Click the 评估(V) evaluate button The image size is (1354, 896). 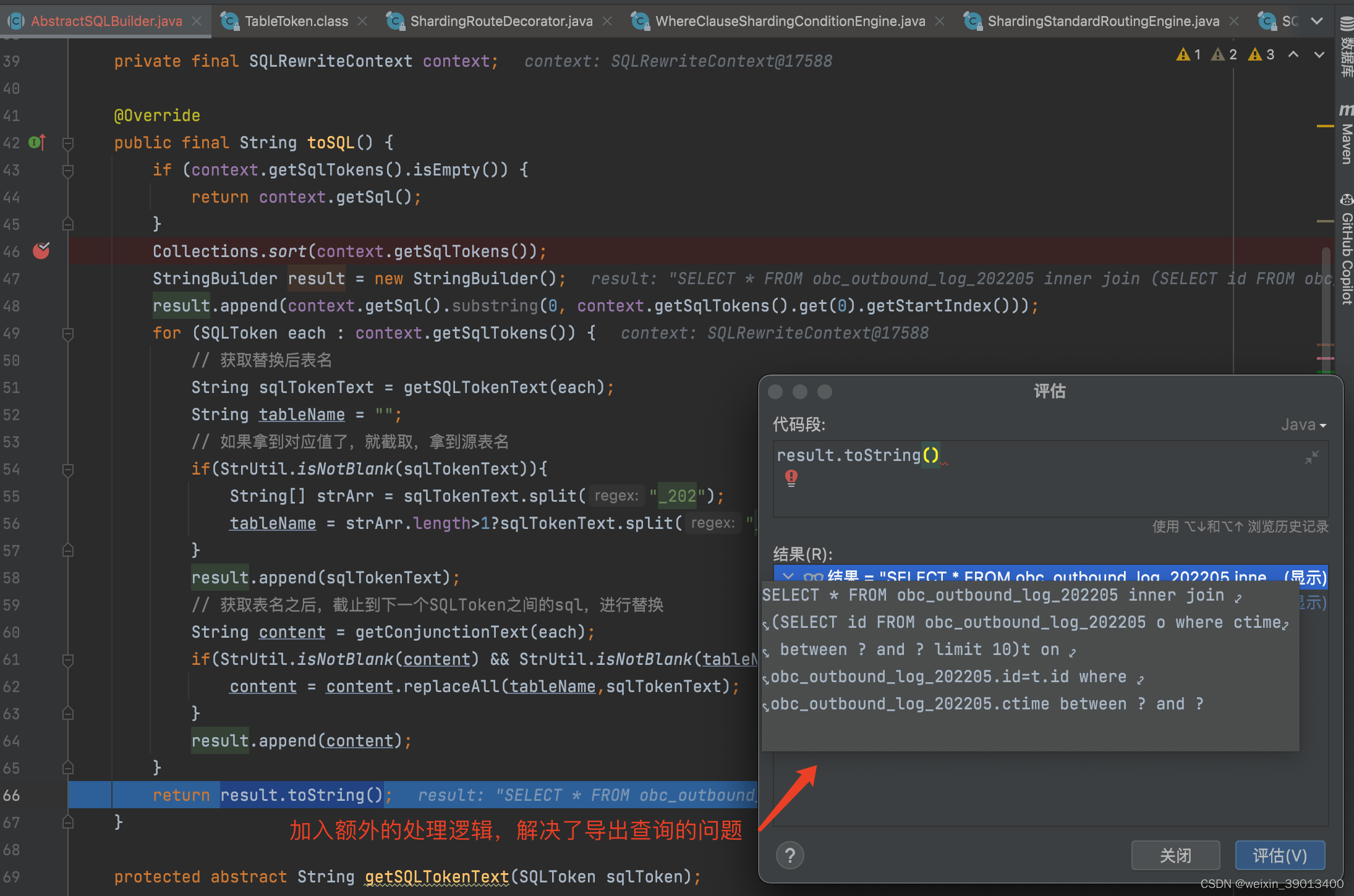pos(1280,855)
